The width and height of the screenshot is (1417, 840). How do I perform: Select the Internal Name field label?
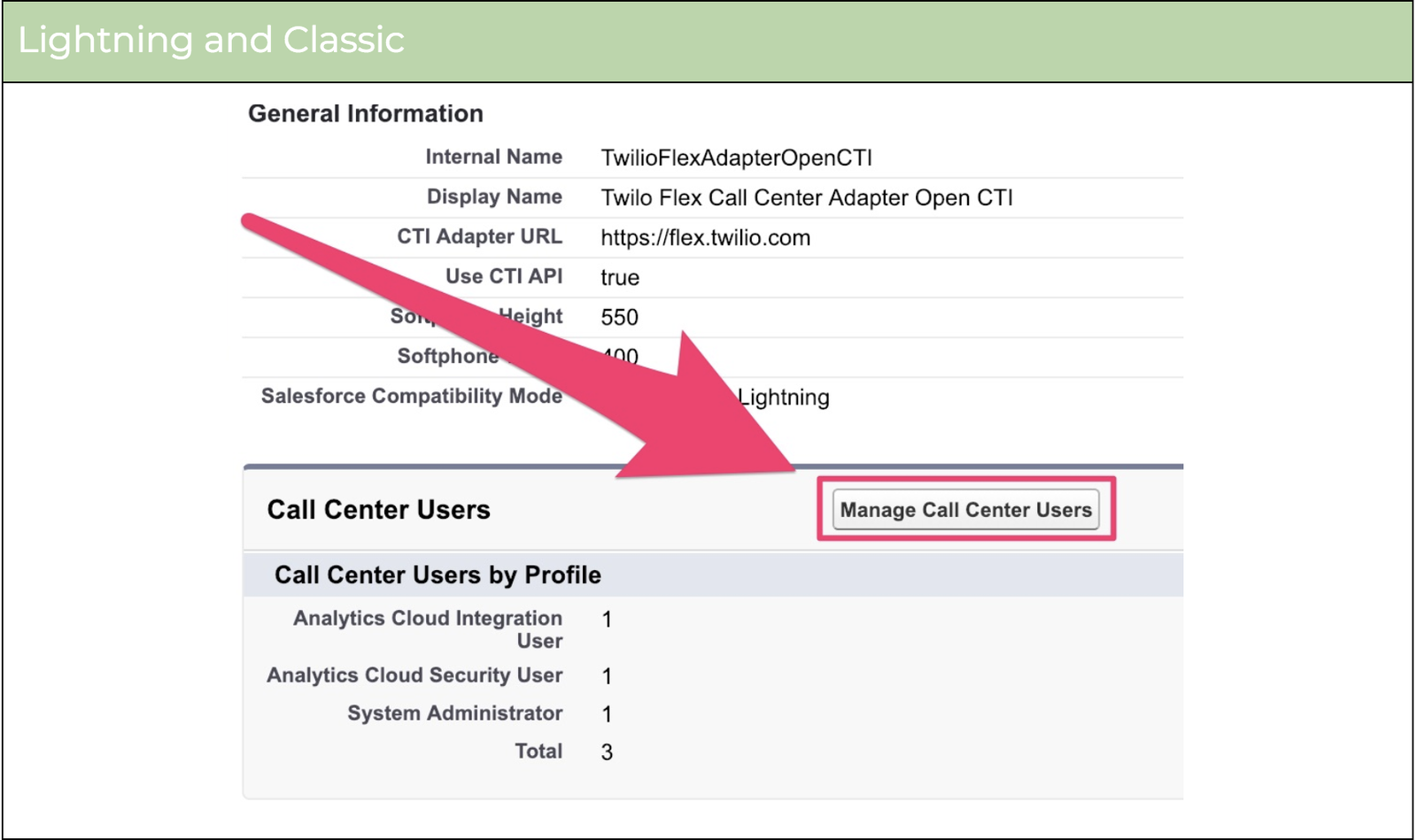click(x=494, y=157)
